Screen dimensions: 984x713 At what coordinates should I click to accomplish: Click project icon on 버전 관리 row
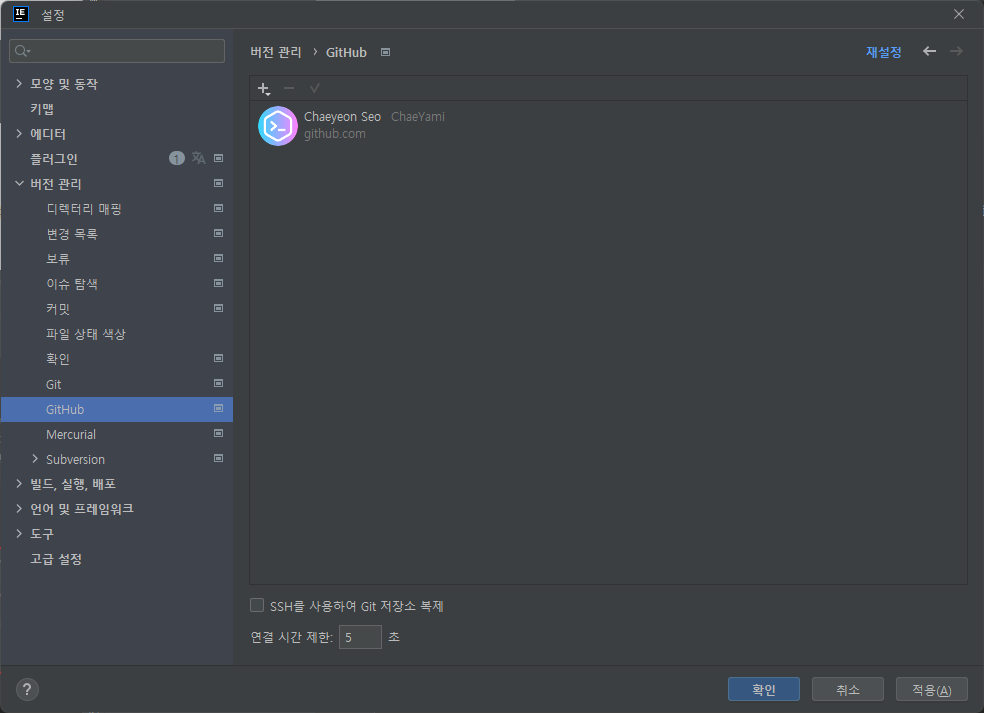[x=218, y=183]
